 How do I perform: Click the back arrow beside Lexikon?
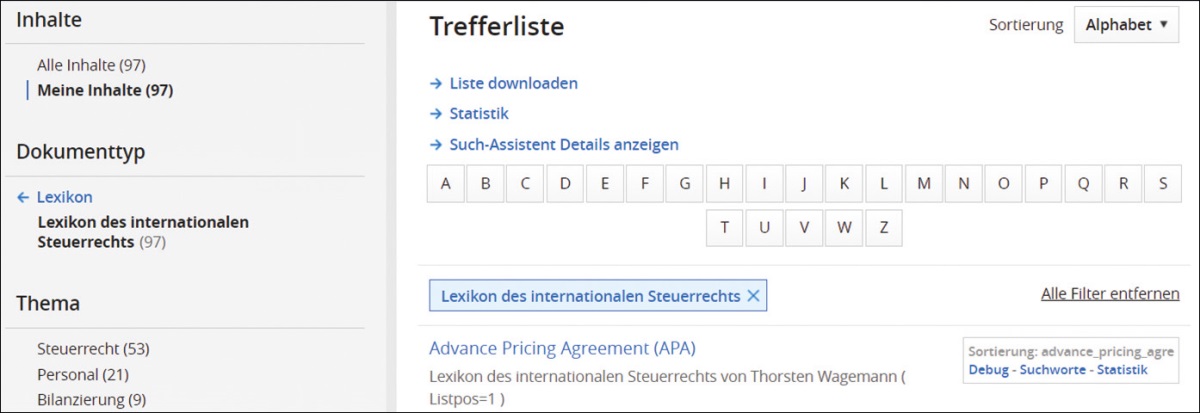click(23, 198)
